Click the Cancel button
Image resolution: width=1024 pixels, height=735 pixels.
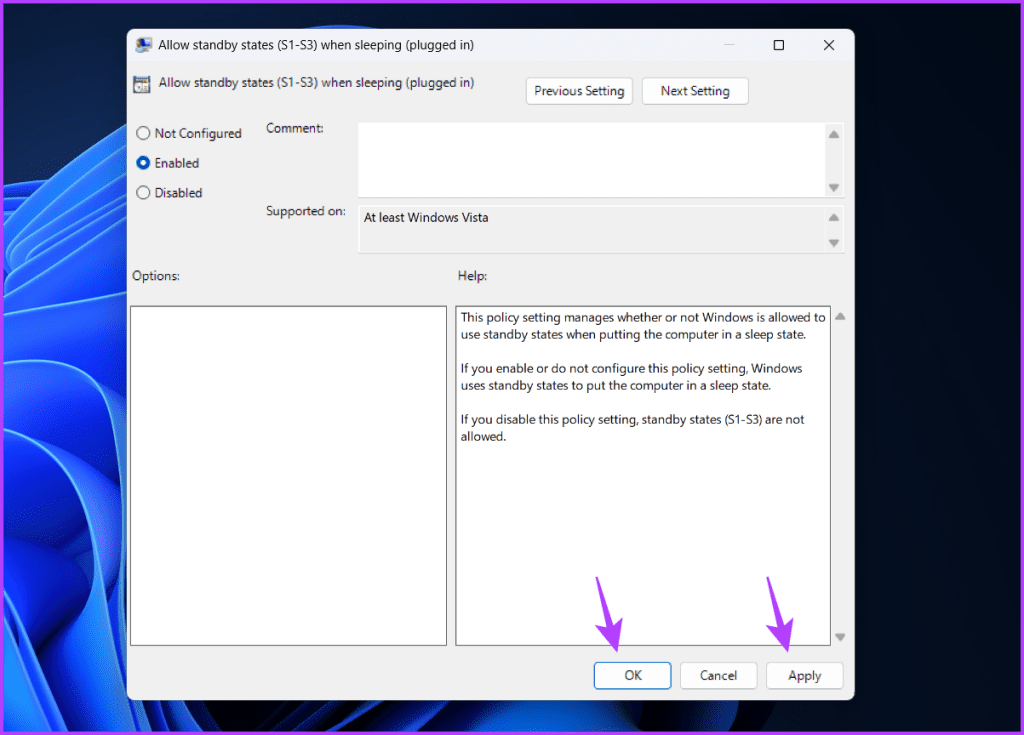click(x=718, y=676)
